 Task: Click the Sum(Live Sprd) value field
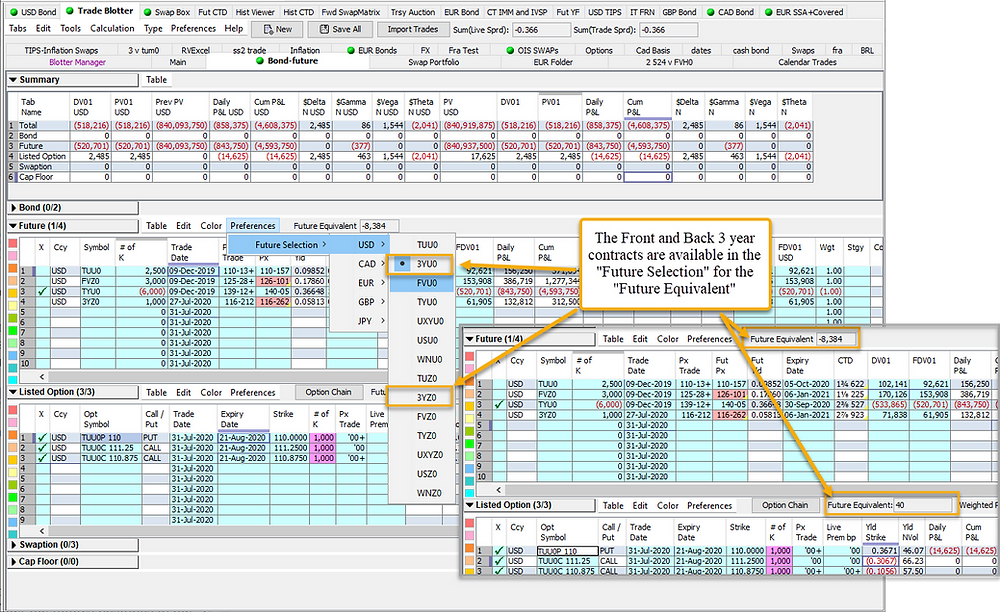coord(541,30)
